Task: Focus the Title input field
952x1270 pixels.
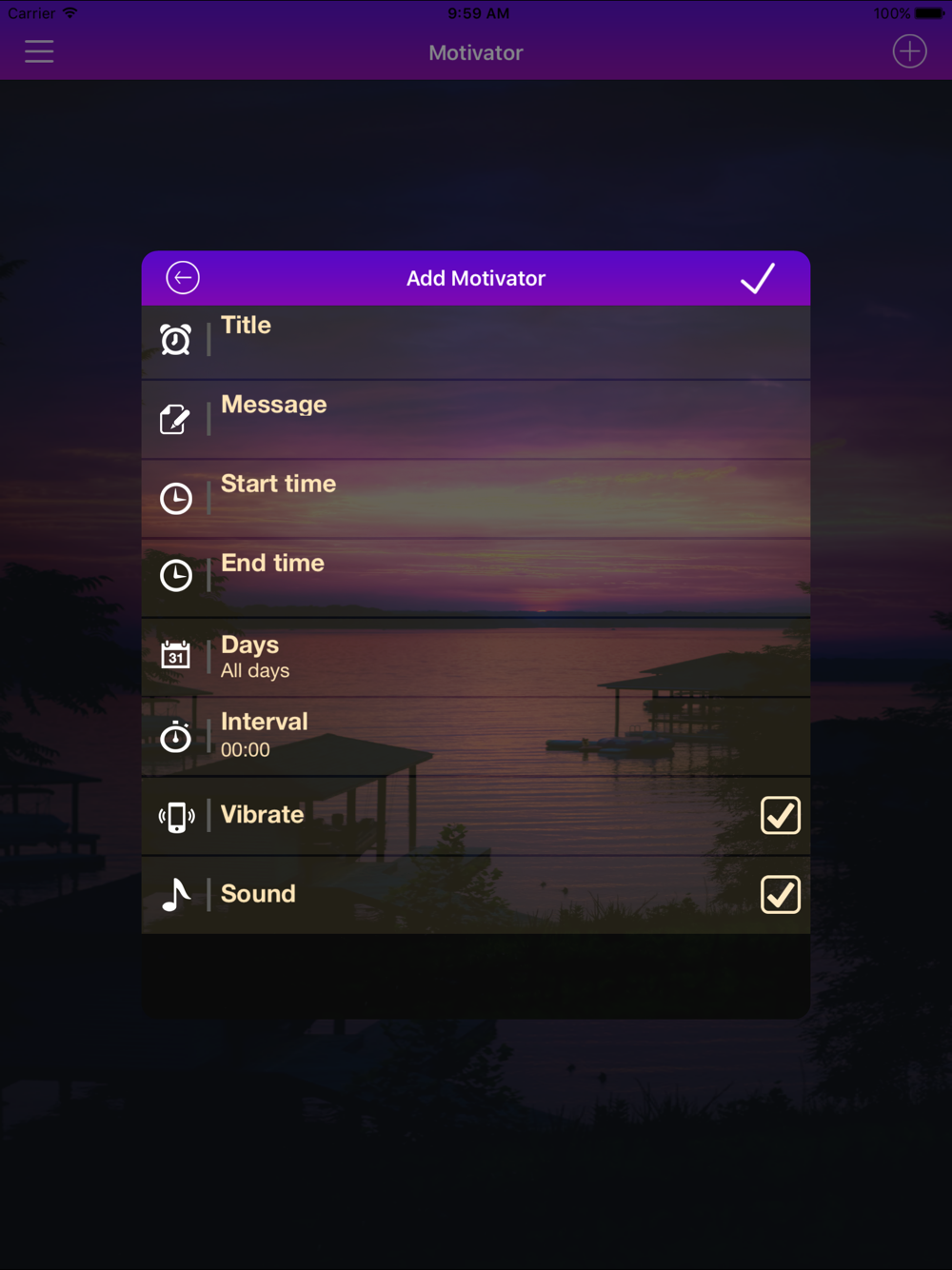Action: [476, 342]
